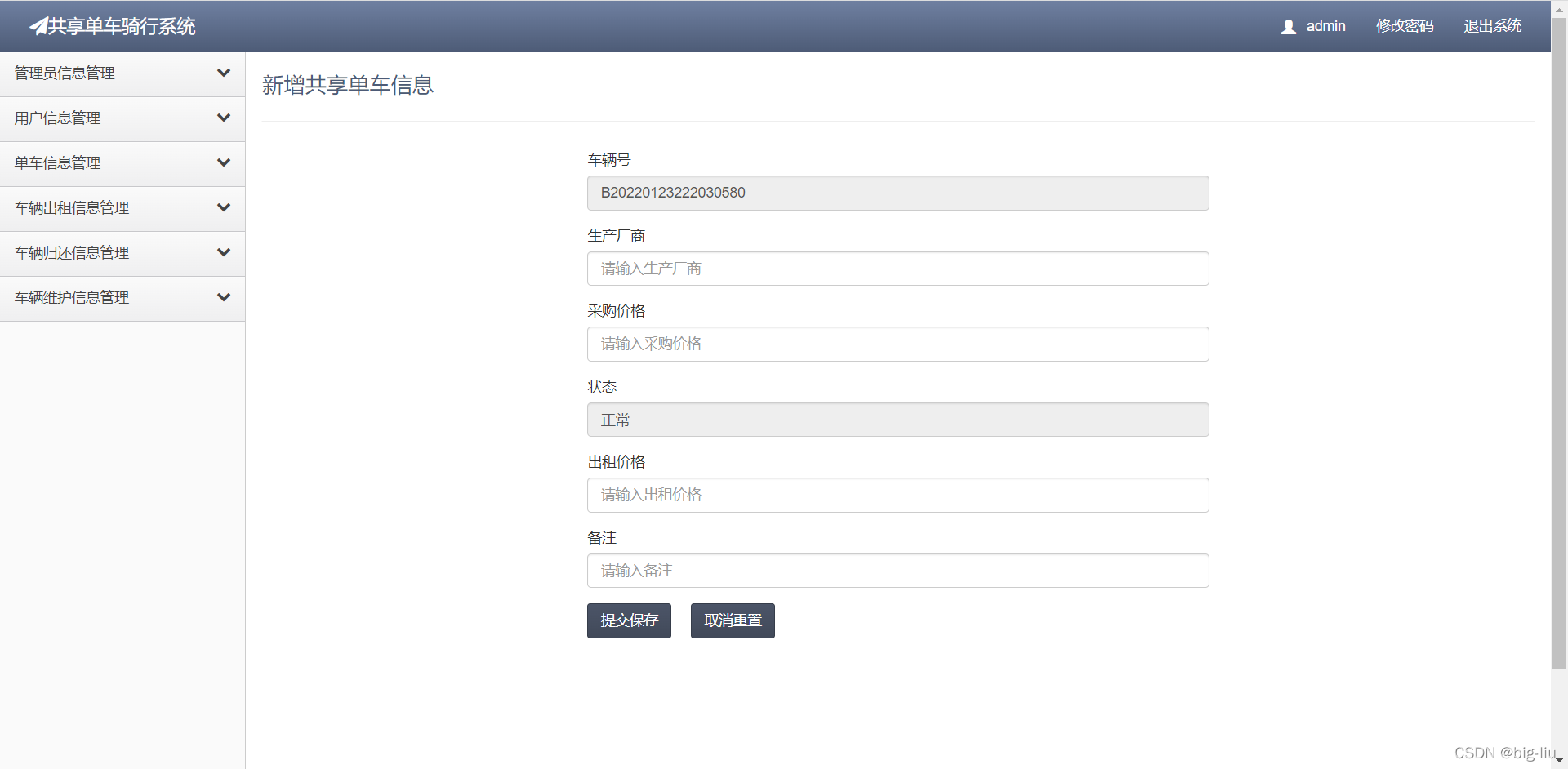This screenshot has width=1568, height=769.
Task: Expand the 管理员信息管理 chevron
Action: [x=224, y=73]
